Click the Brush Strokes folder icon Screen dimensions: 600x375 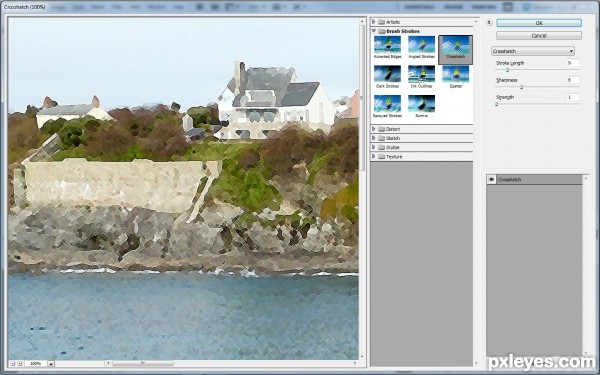tap(381, 31)
